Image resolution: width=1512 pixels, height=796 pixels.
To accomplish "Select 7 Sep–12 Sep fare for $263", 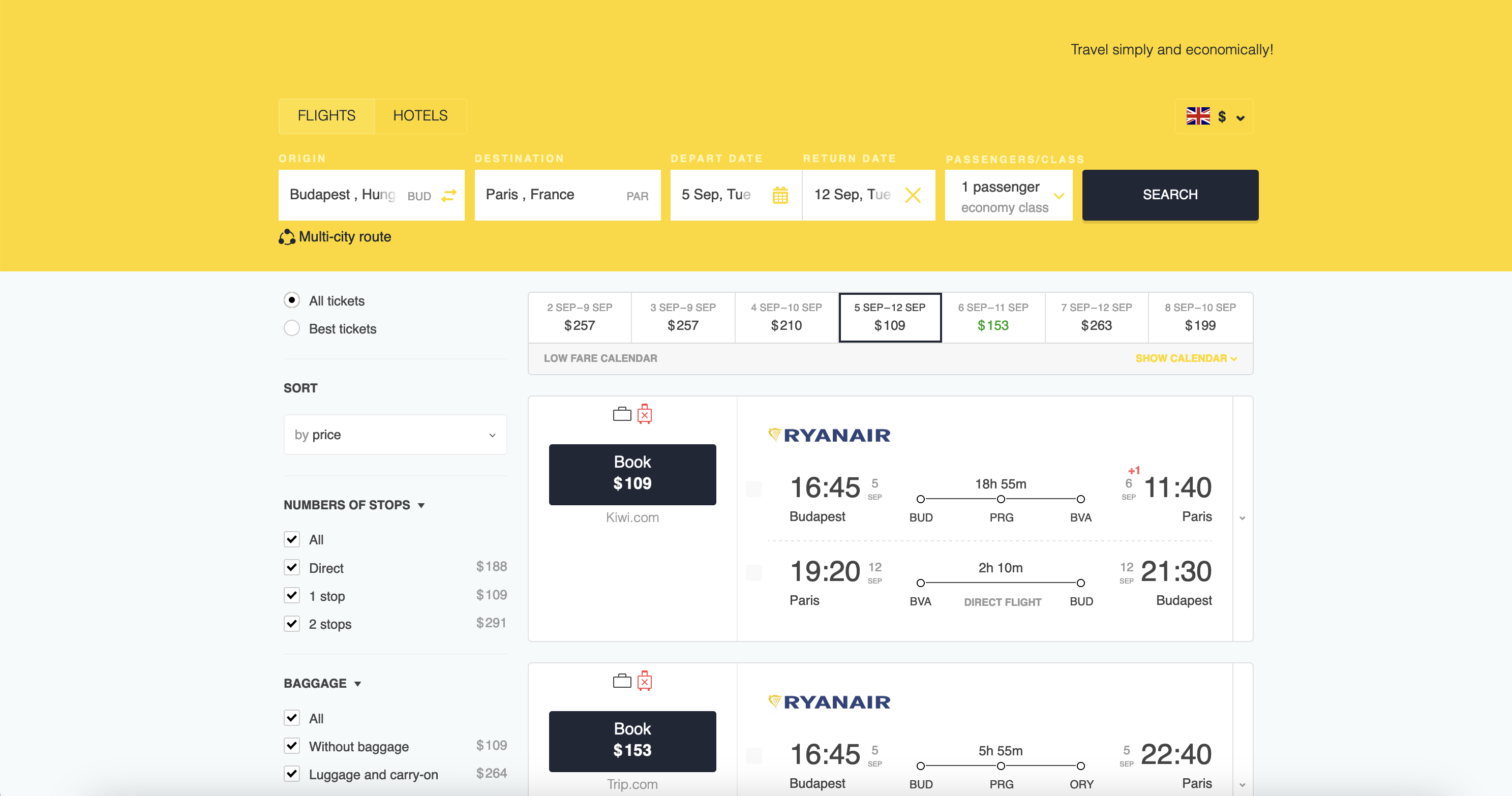I will click(x=1097, y=317).
